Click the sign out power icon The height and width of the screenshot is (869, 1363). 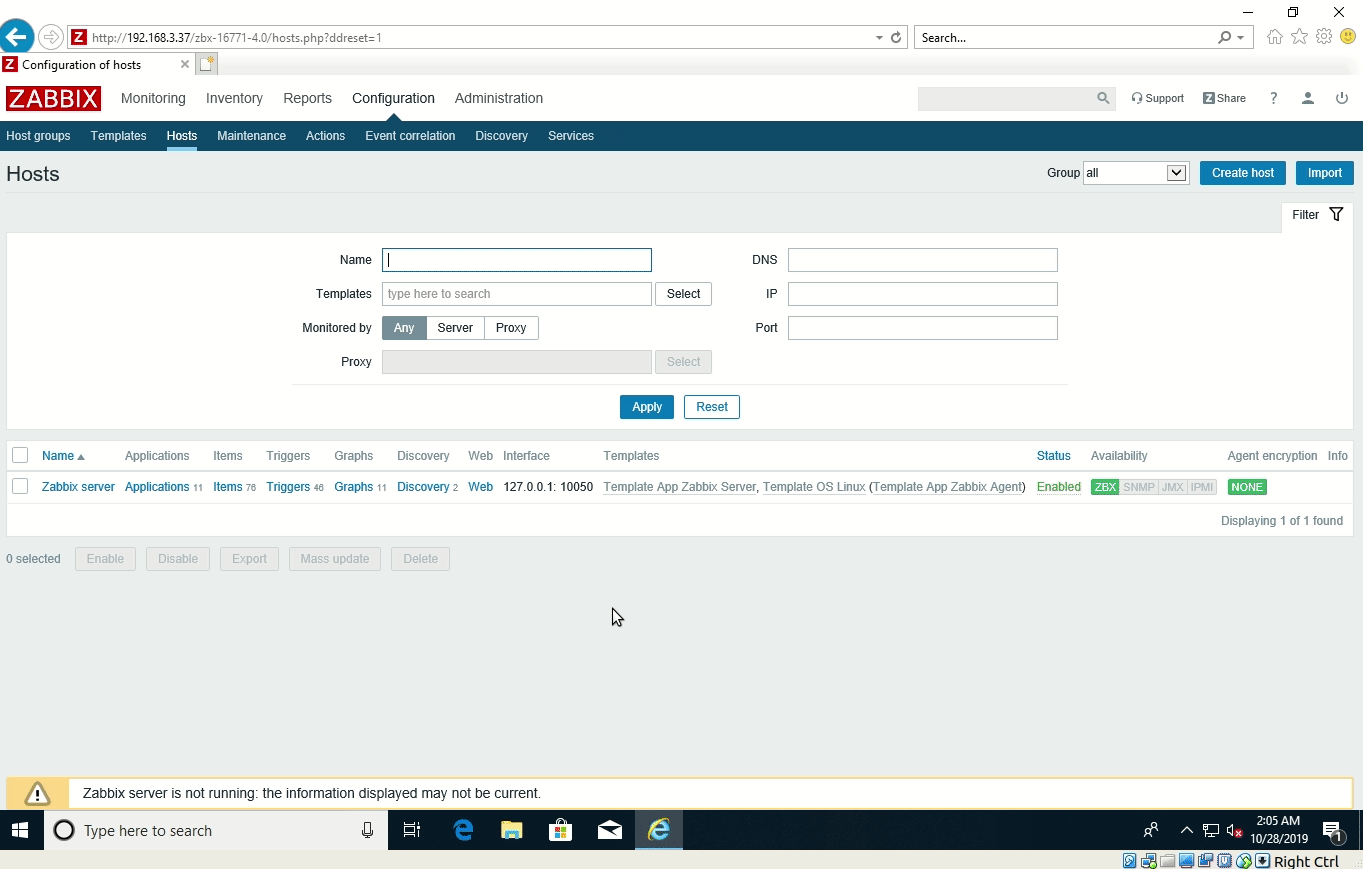(1342, 98)
